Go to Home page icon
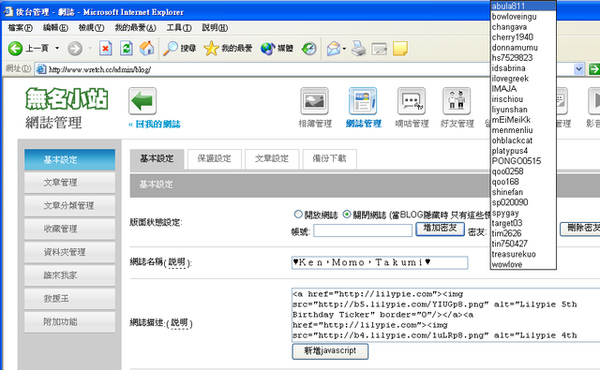The image size is (600, 370). tap(147, 48)
